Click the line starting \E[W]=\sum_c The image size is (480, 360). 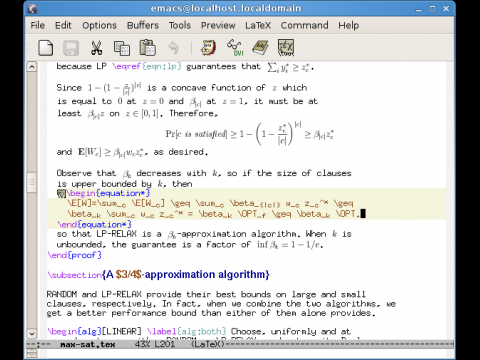click(x=210, y=203)
